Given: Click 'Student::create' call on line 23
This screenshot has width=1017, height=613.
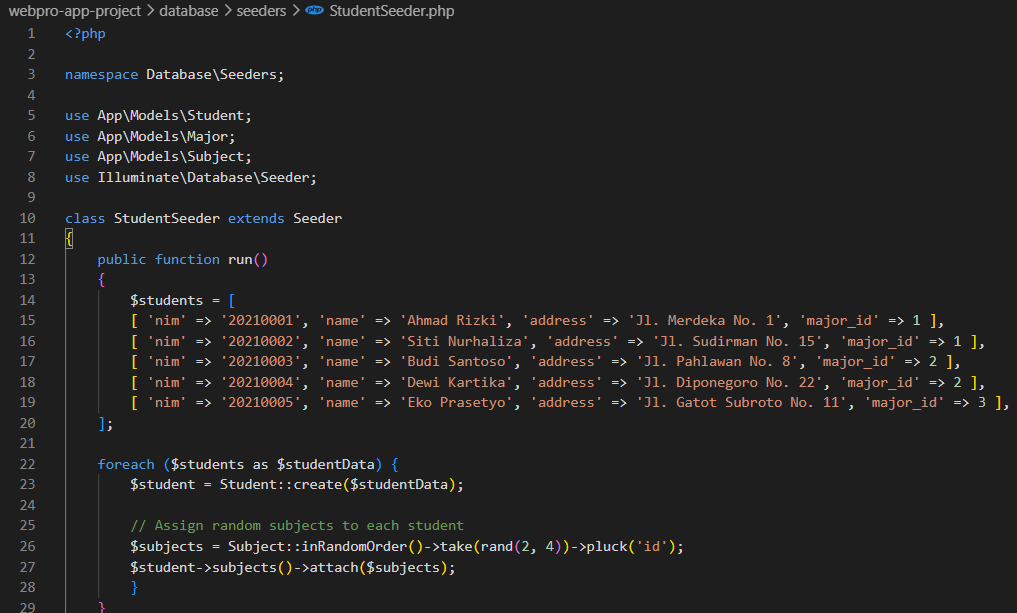Looking at the screenshot, I should pos(281,485).
